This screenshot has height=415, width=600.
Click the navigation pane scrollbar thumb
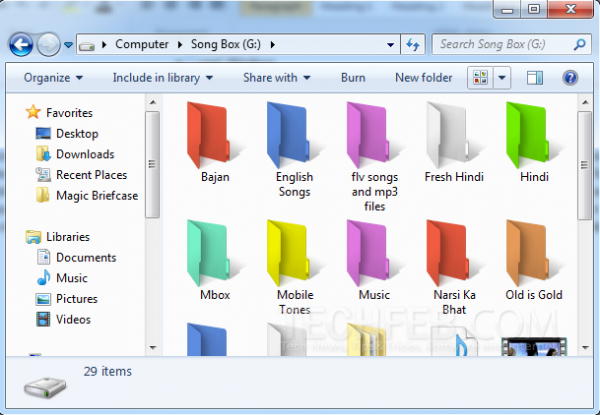152,164
